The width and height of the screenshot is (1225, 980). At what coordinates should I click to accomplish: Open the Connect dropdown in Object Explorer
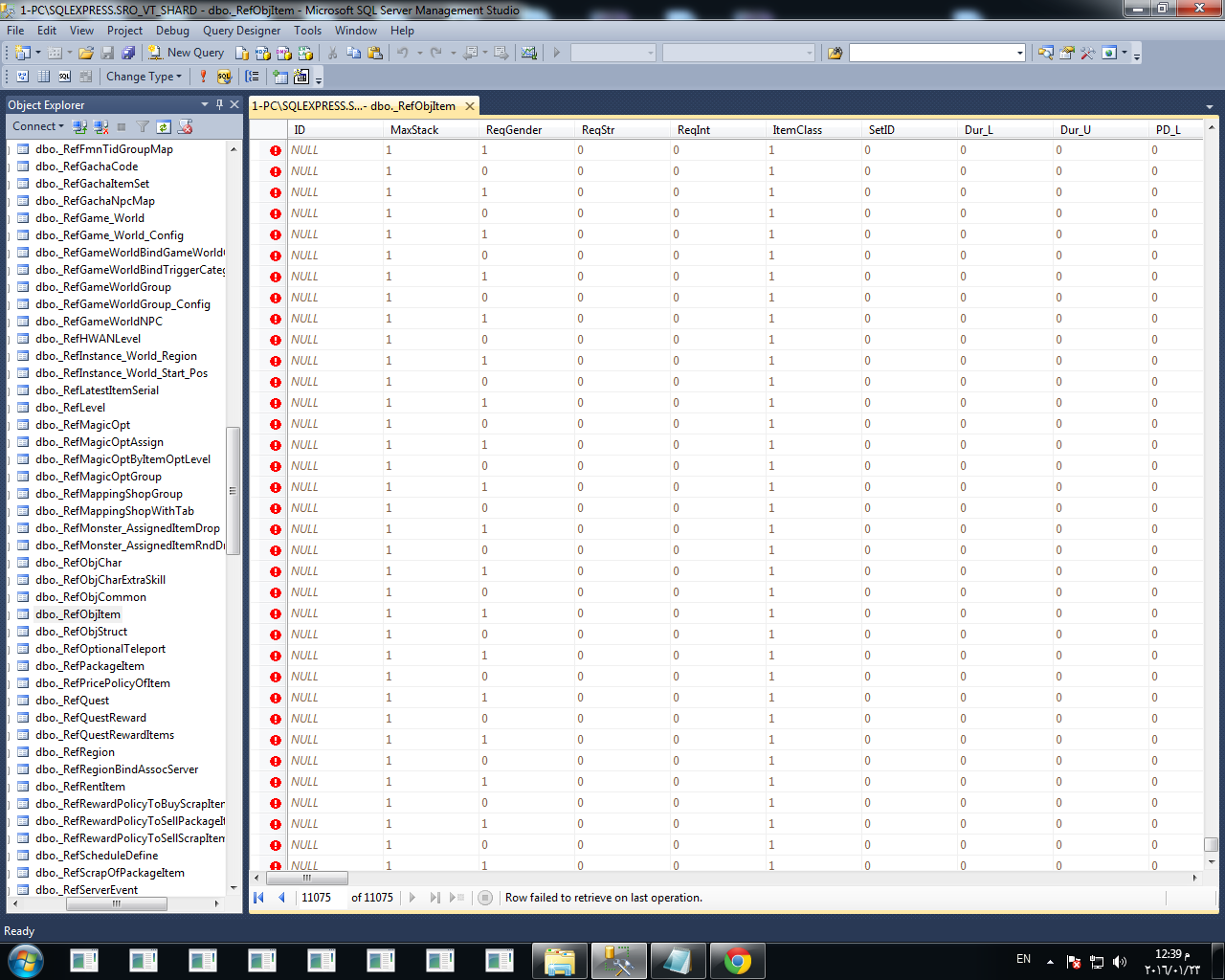click(38, 126)
